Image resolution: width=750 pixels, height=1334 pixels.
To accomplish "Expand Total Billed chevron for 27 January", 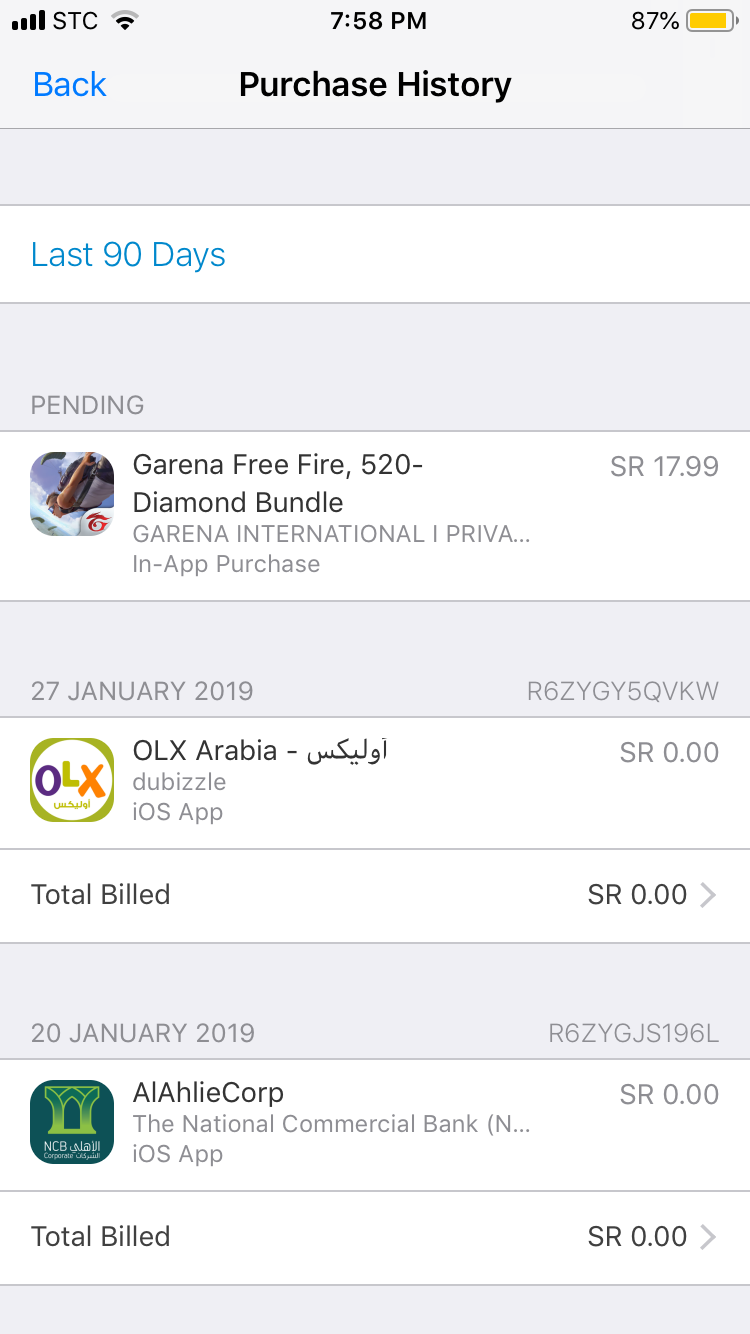I will (x=708, y=895).
